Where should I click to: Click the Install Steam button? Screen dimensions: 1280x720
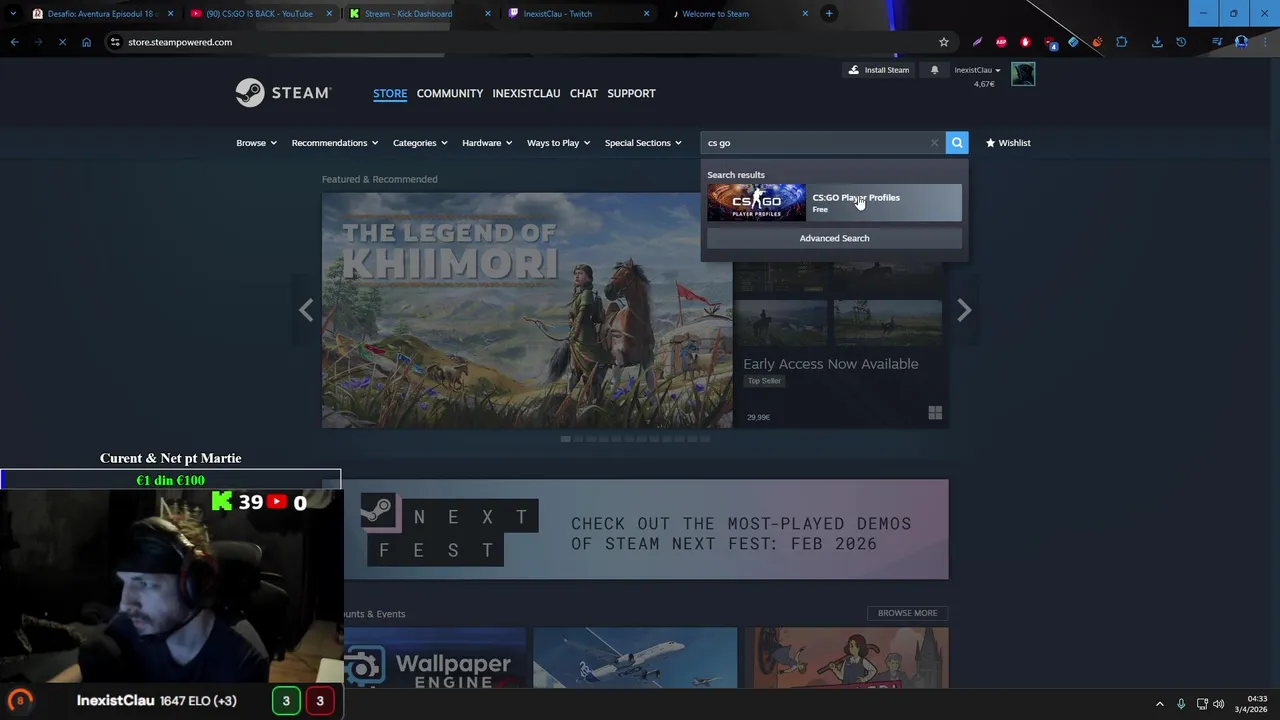[879, 70]
